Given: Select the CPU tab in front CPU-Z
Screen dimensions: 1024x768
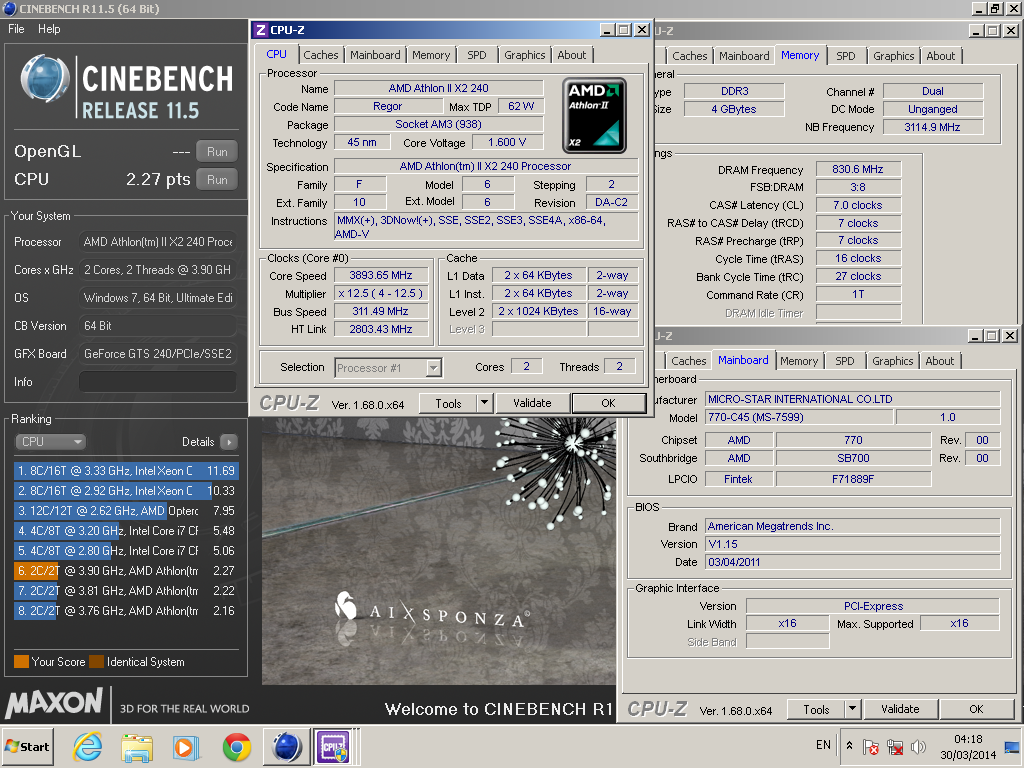Looking at the screenshot, I should tap(276, 54).
